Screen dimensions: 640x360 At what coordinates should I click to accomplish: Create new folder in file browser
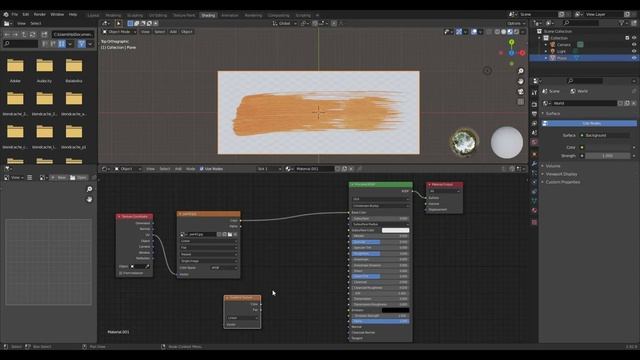[44, 35]
